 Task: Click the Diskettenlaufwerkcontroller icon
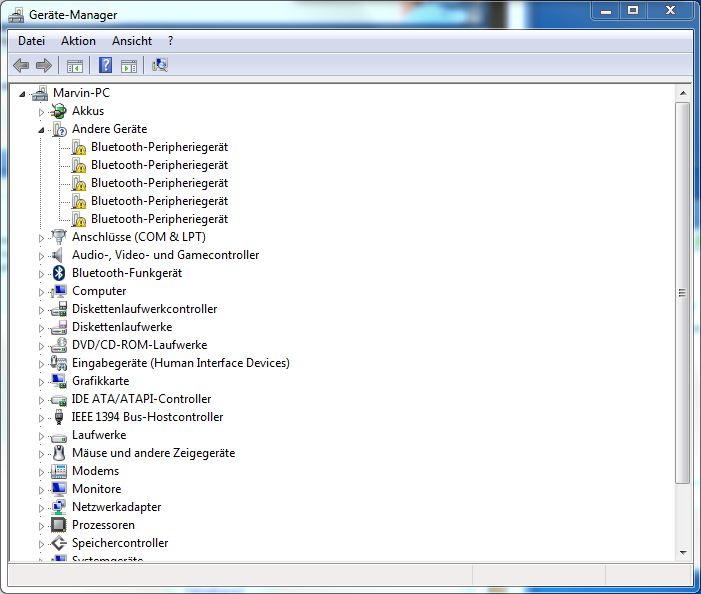59,309
